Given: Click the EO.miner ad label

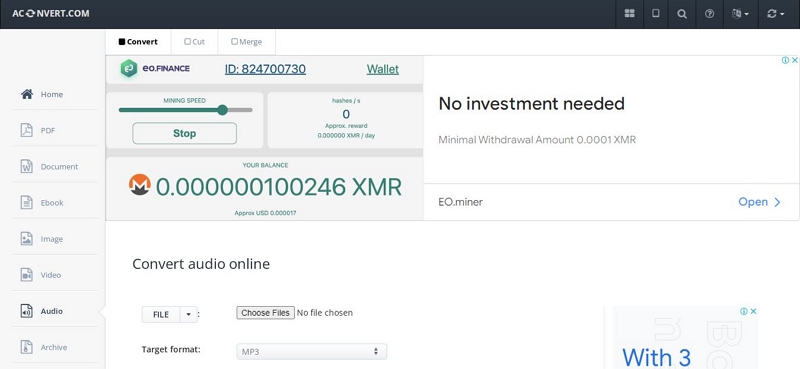Looking at the screenshot, I should (461, 202).
